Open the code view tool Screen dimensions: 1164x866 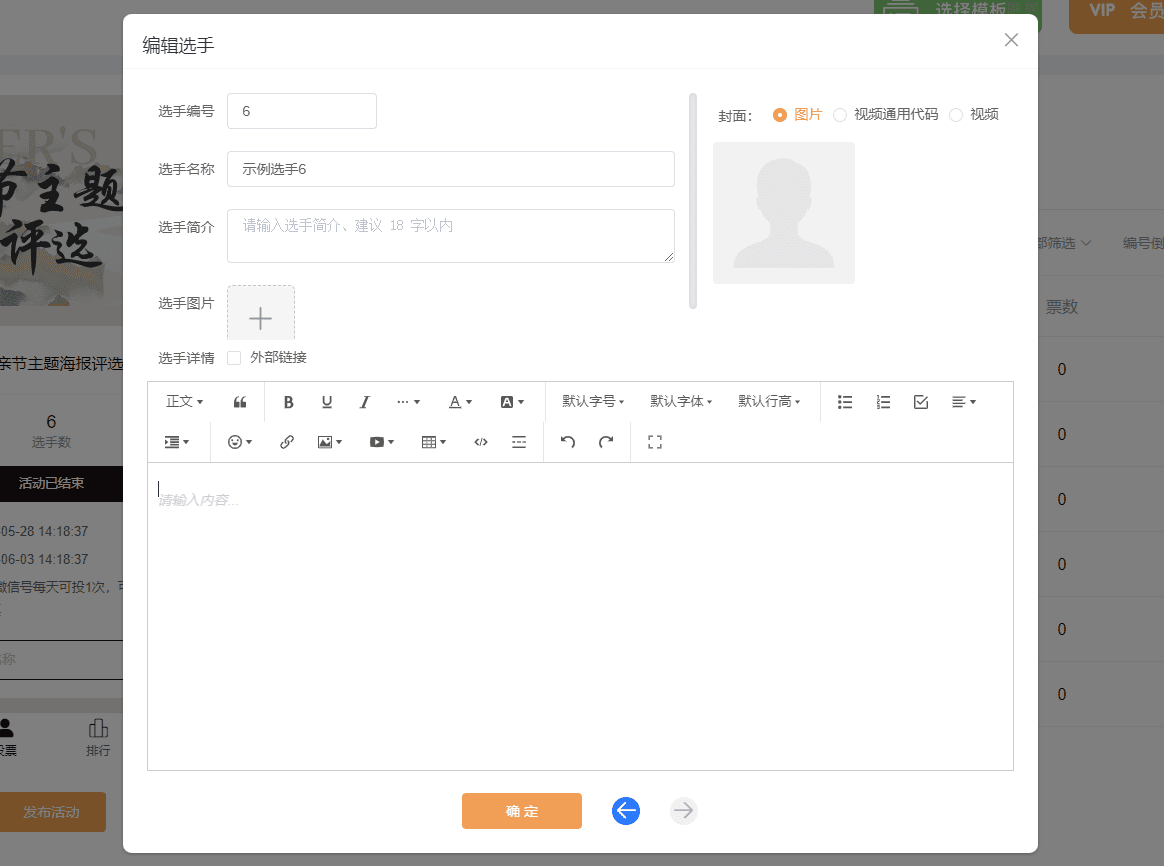pos(480,441)
